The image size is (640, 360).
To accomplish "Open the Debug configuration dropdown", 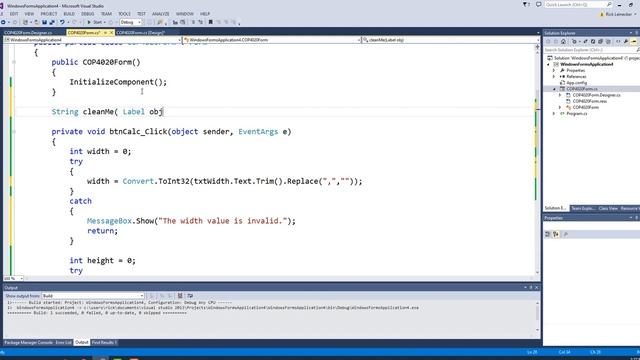I will pyautogui.click(x=131, y=22).
